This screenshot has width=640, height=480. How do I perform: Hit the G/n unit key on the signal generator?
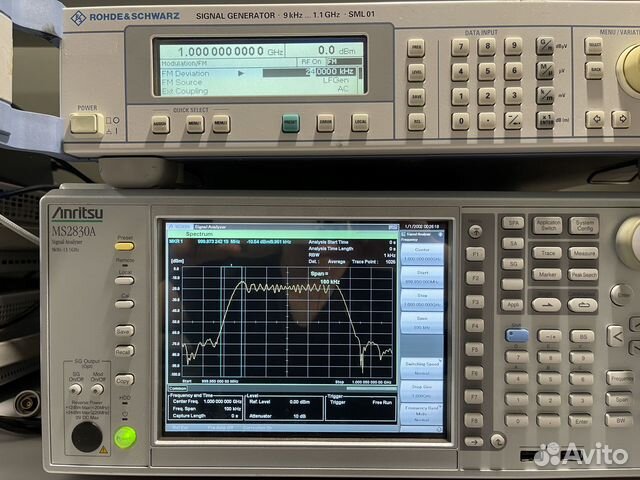(x=545, y=46)
